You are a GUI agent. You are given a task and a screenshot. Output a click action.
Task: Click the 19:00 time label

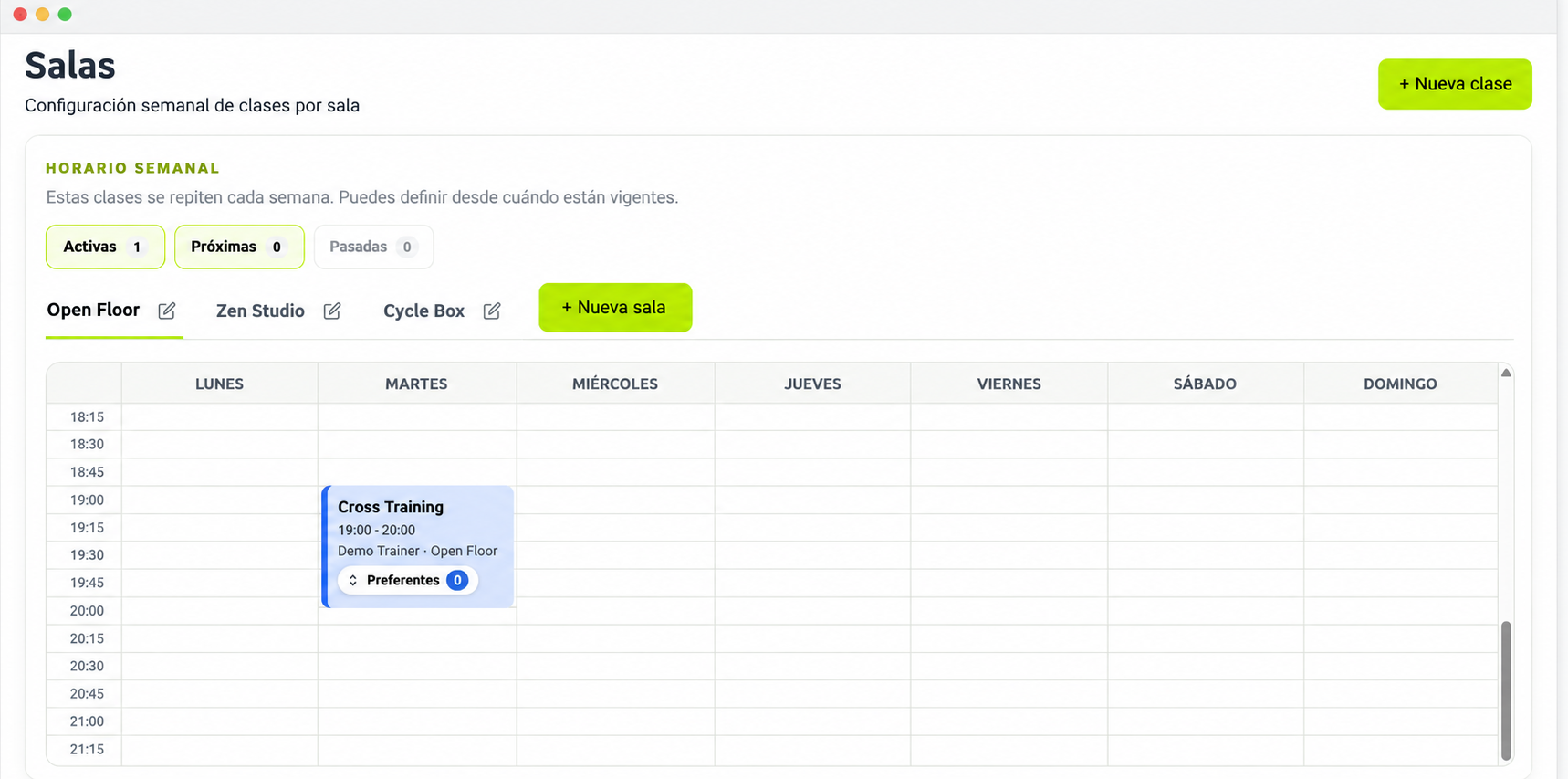[87, 500]
